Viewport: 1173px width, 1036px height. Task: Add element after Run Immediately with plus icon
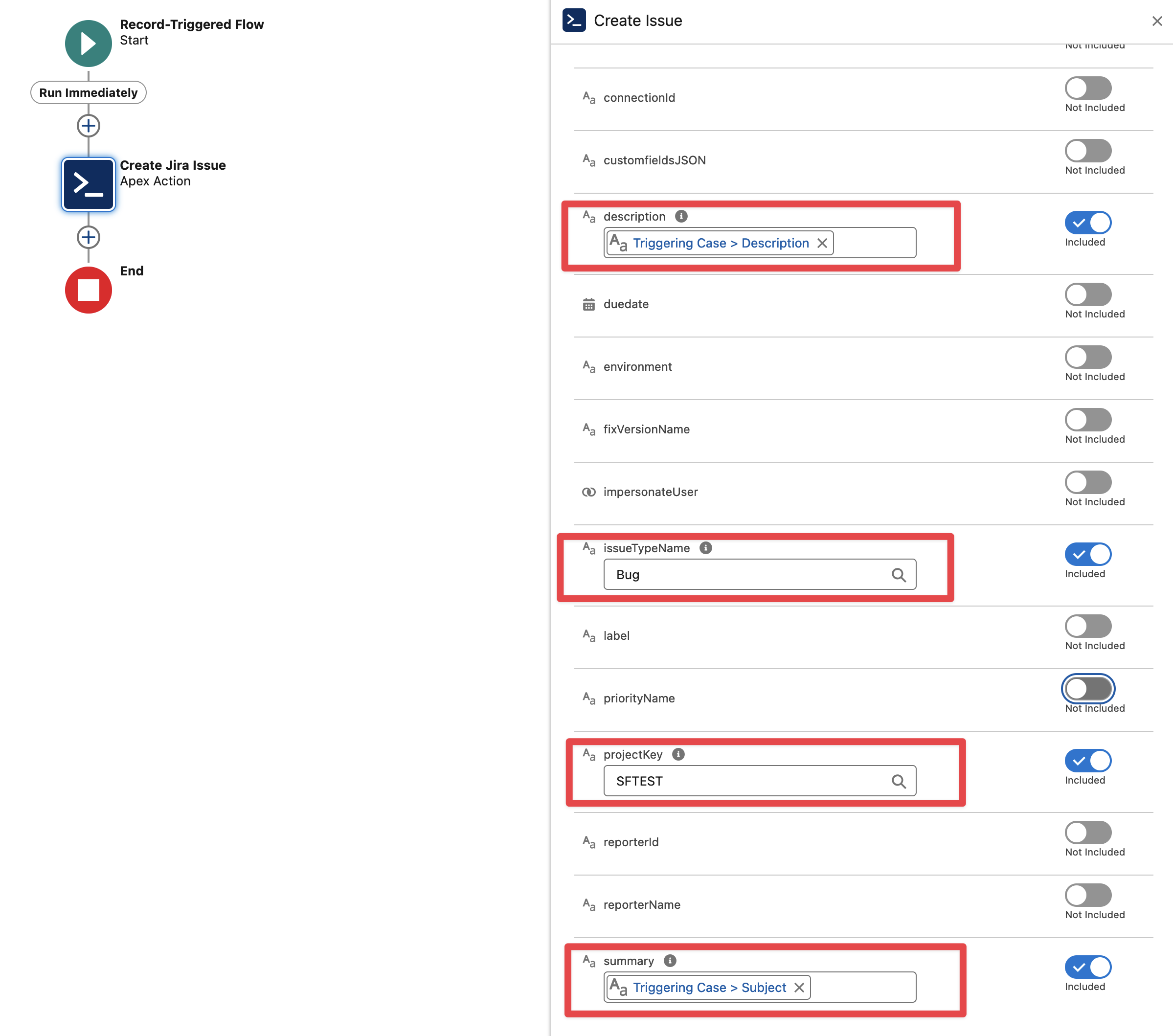click(88, 126)
